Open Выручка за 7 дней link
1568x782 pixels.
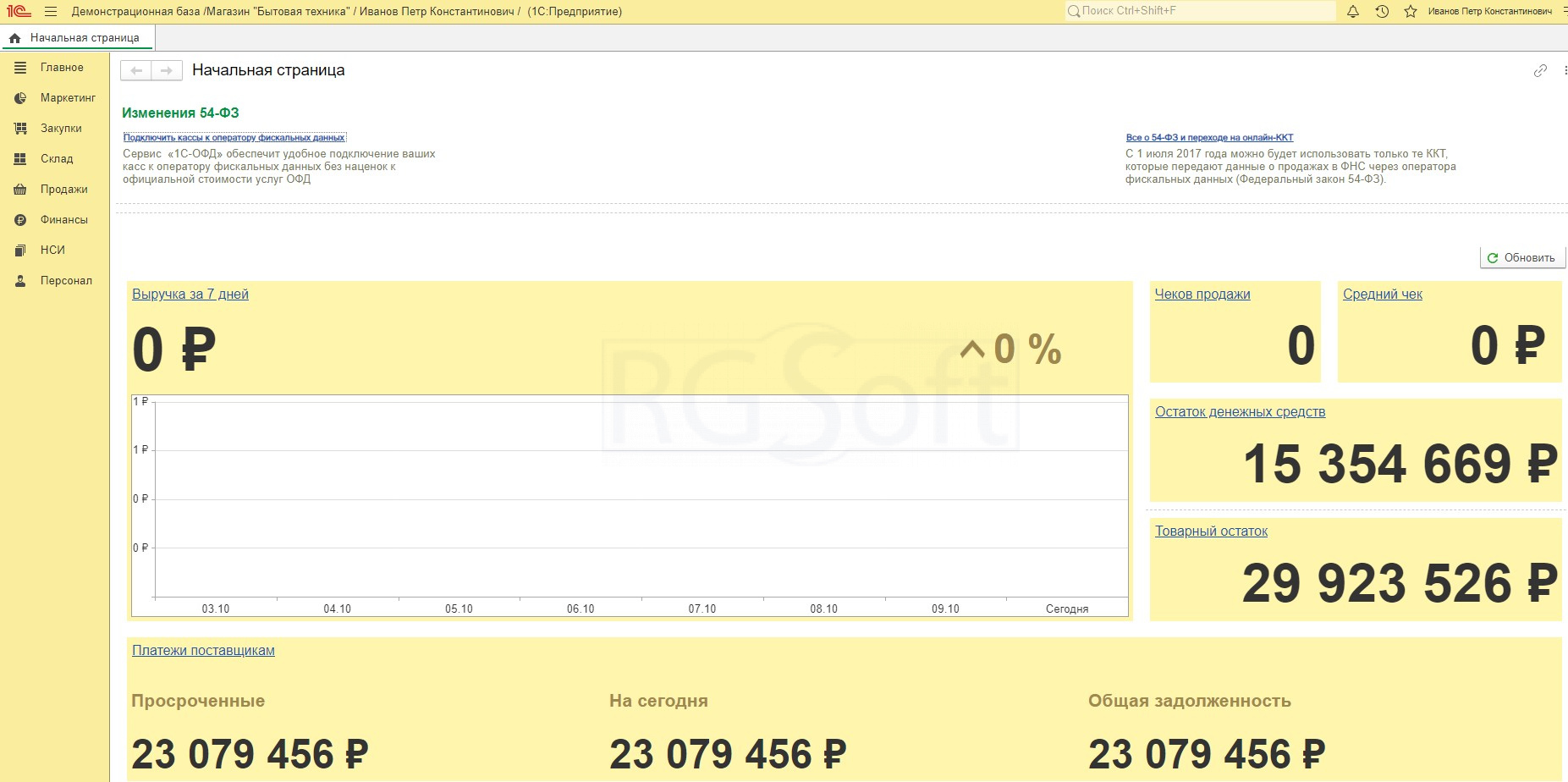pyautogui.click(x=190, y=295)
